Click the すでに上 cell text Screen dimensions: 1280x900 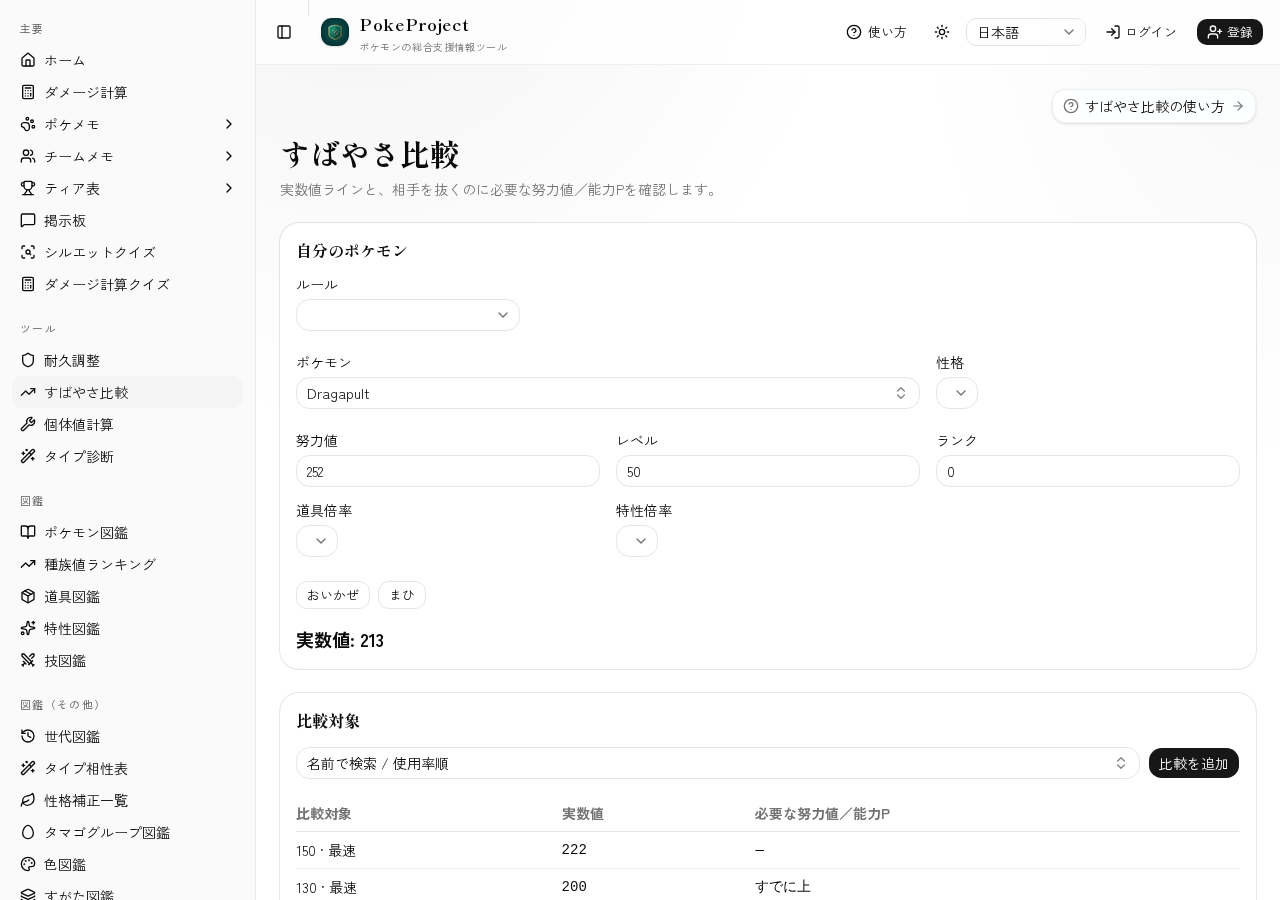(783, 887)
